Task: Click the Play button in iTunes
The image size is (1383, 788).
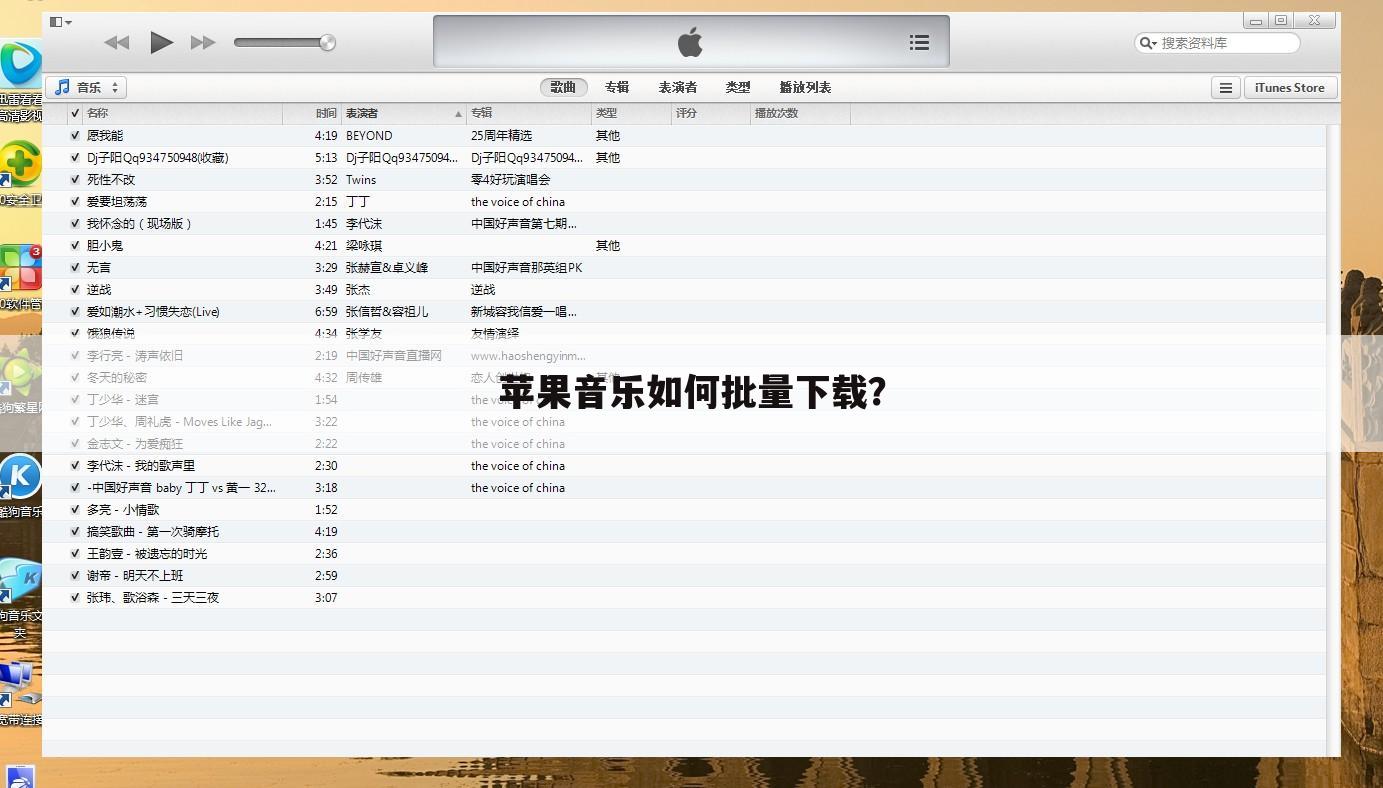Action: pos(161,42)
